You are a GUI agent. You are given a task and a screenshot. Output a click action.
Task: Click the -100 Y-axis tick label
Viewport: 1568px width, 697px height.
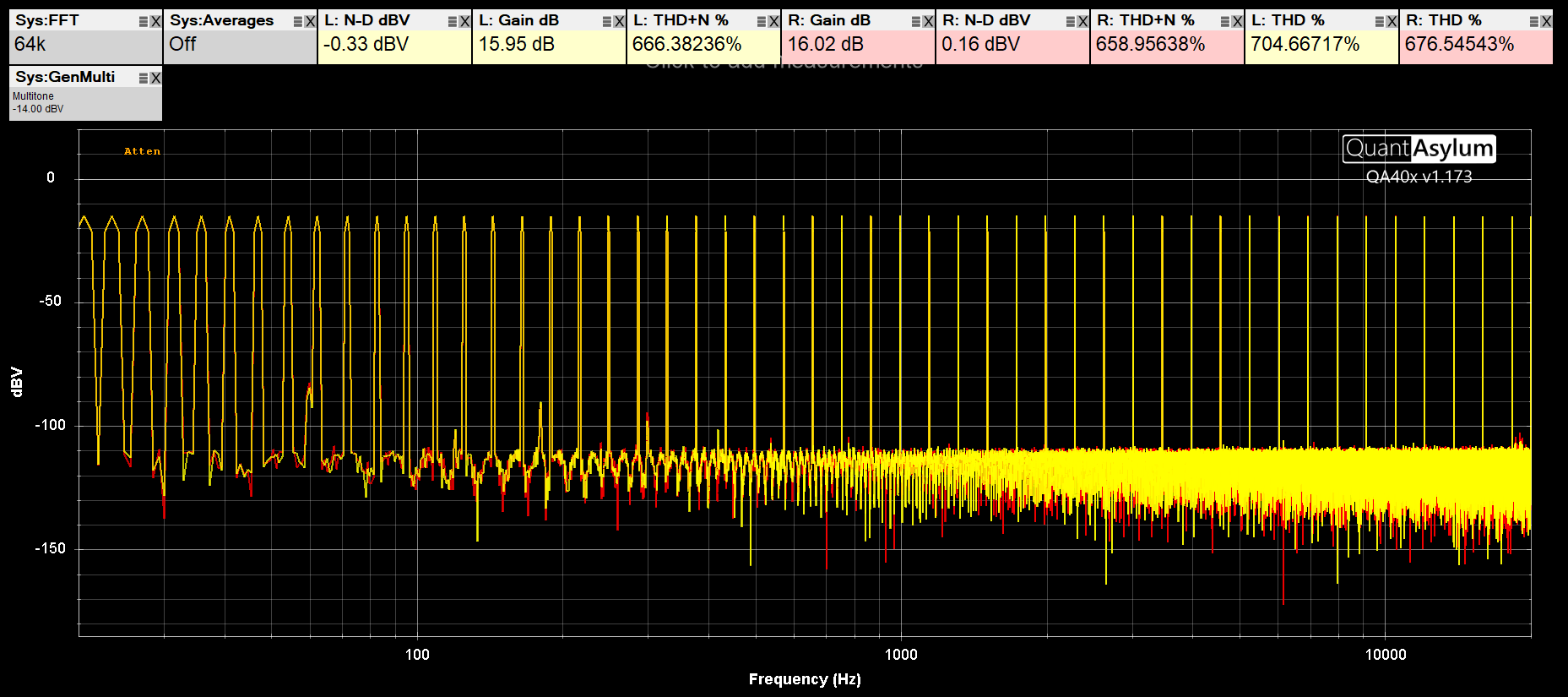coord(50,425)
